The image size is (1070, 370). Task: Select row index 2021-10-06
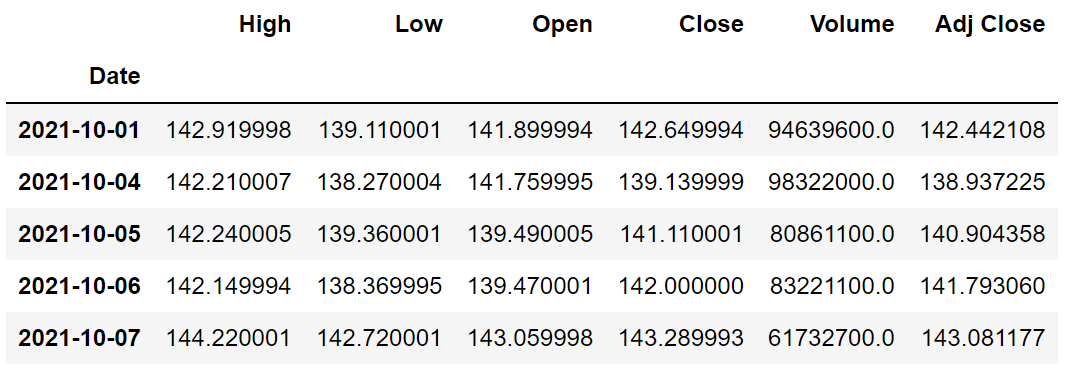click(79, 285)
